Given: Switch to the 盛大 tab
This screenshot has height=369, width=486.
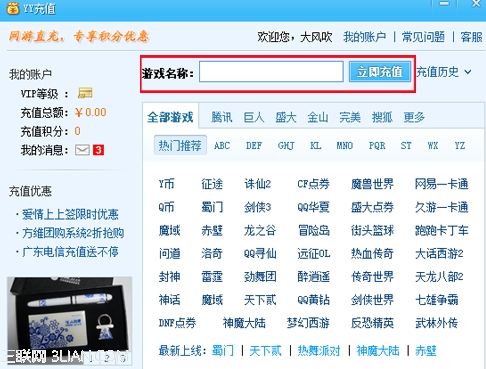Looking at the screenshot, I should coord(286,117).
